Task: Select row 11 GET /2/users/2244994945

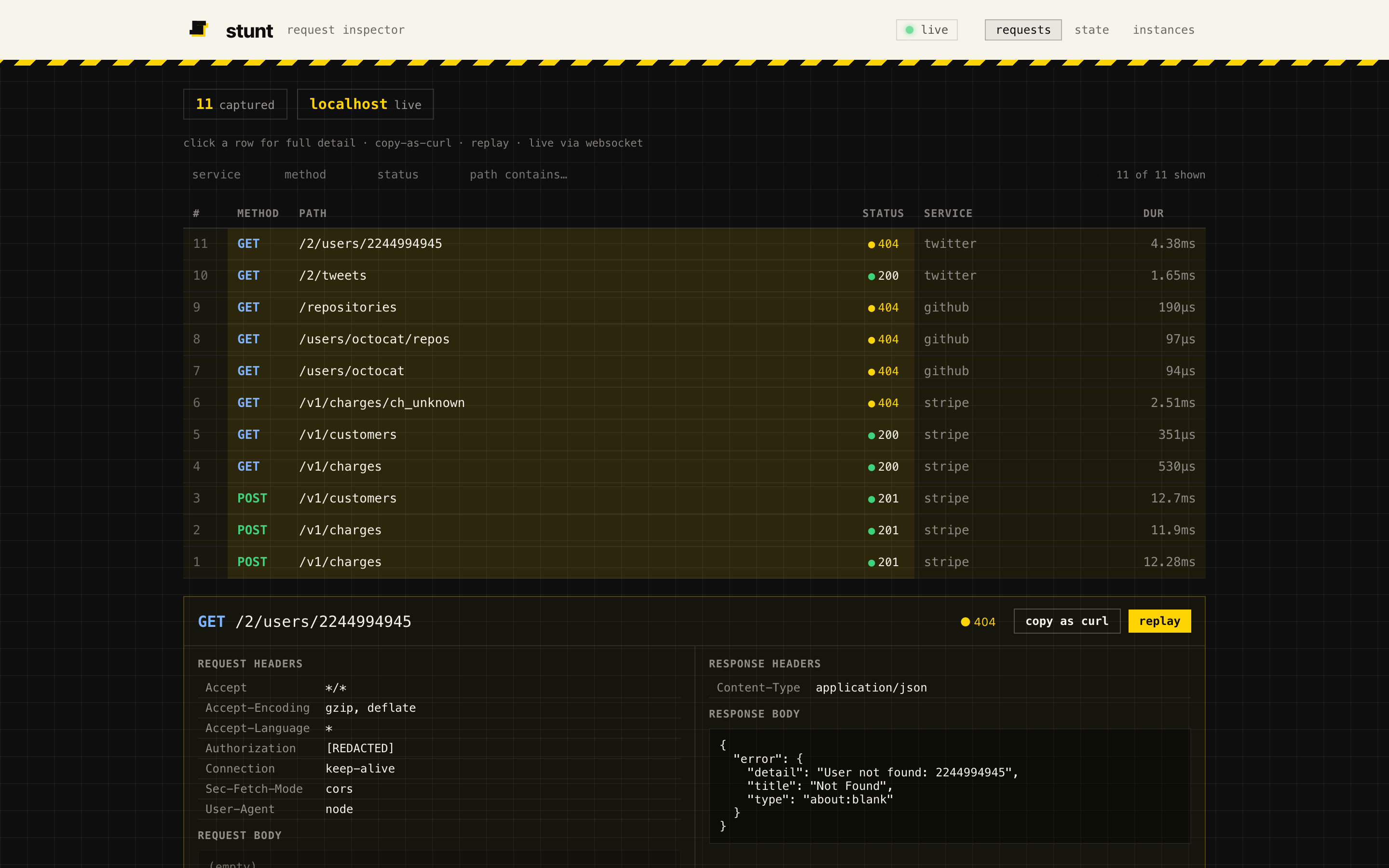Action: (x=694, y=244)
